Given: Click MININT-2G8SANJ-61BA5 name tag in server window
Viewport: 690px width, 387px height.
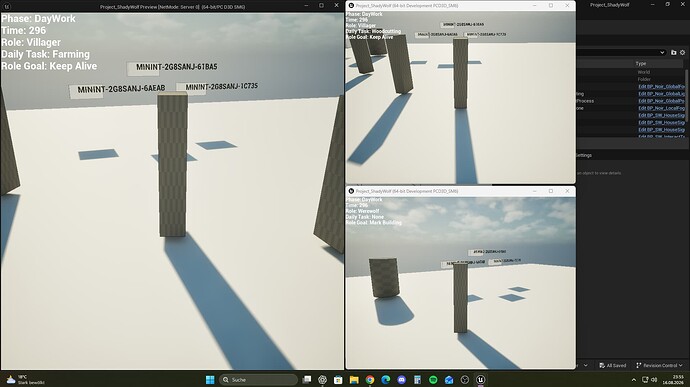Looking at the screenshot, I should coord(176,67).
